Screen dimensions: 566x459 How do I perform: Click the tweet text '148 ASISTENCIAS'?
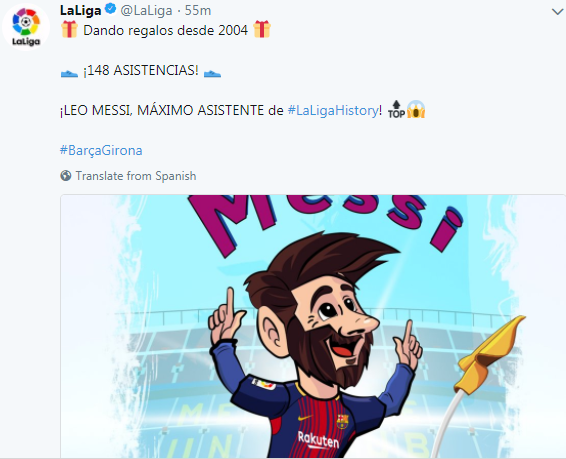pyautogui.click(x=140, y=70)
